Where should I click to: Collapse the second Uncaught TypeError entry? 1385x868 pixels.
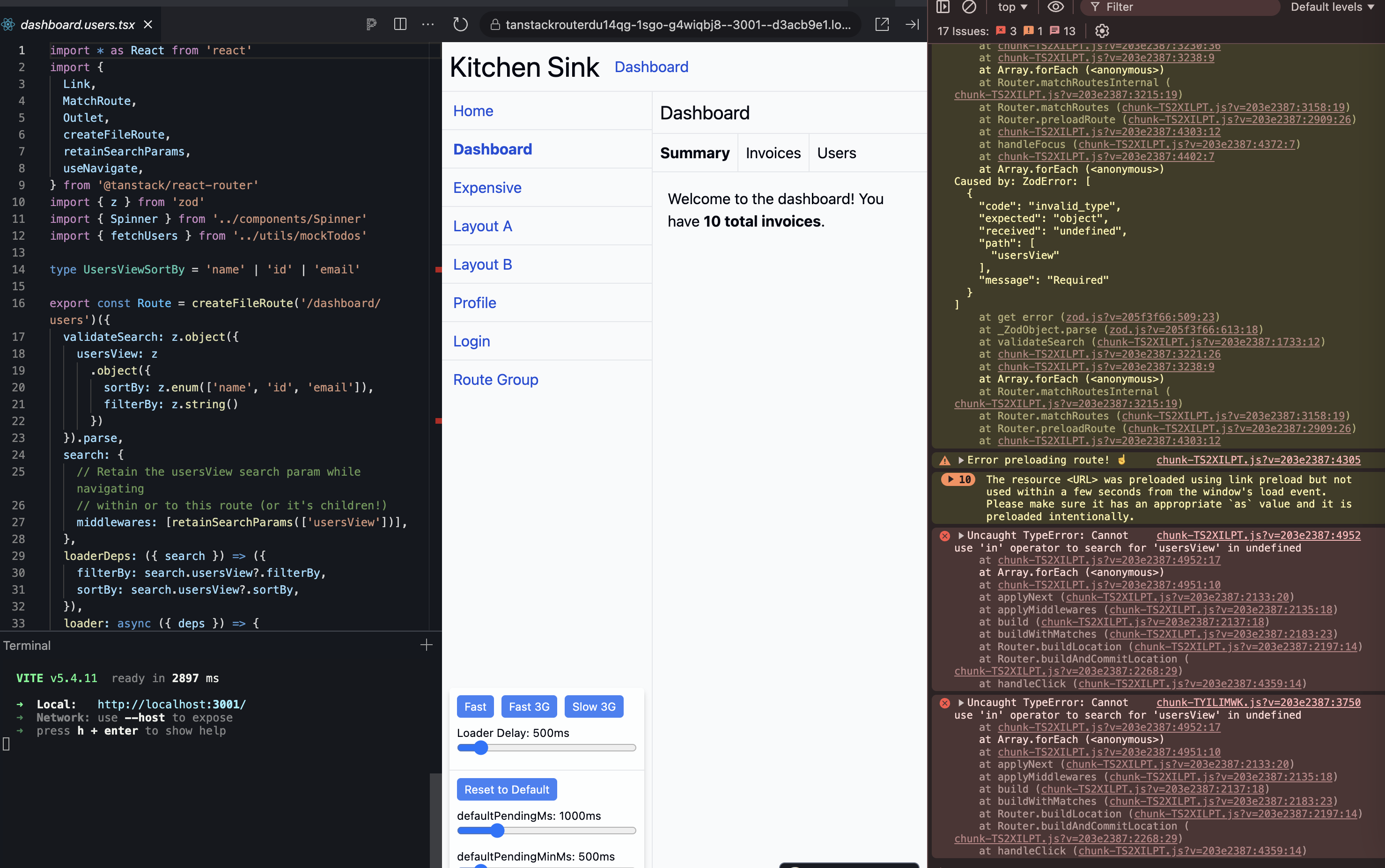coord(961,703)
